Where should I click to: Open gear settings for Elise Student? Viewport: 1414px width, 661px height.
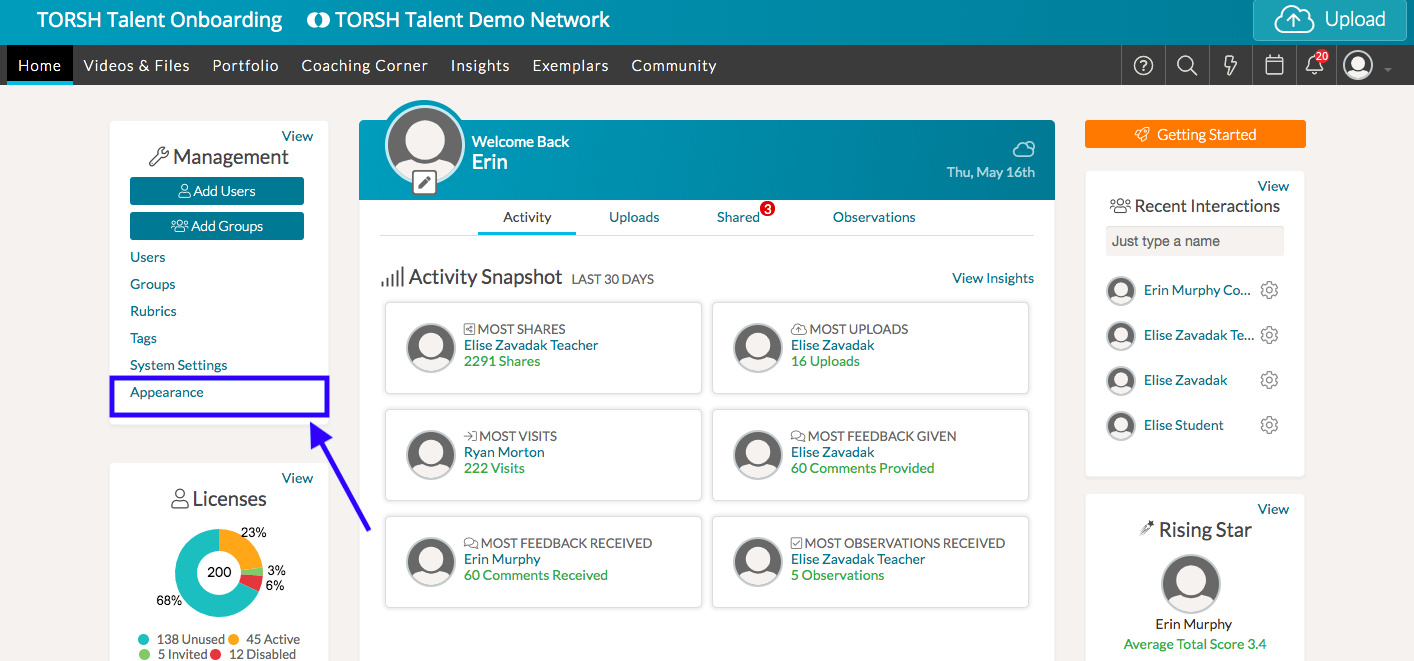1269,425
